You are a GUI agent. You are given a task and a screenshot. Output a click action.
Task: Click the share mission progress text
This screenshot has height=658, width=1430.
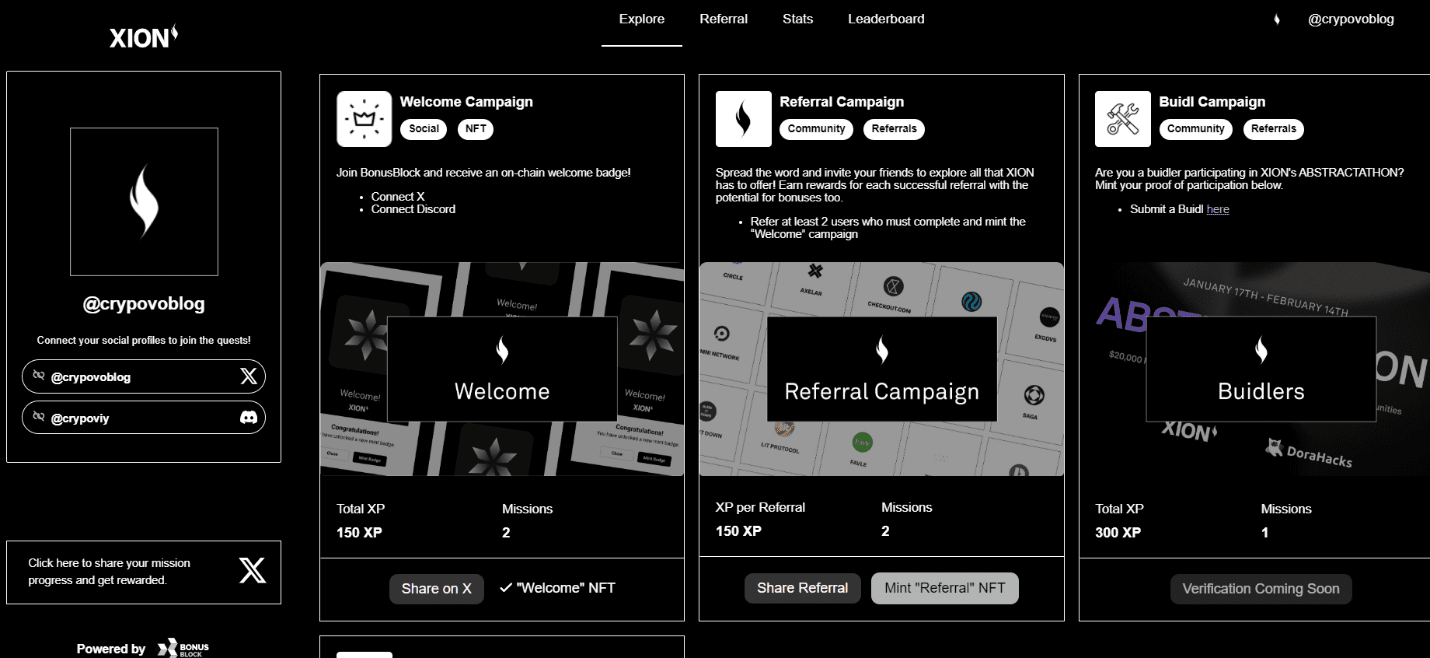[x=109, y=571]
